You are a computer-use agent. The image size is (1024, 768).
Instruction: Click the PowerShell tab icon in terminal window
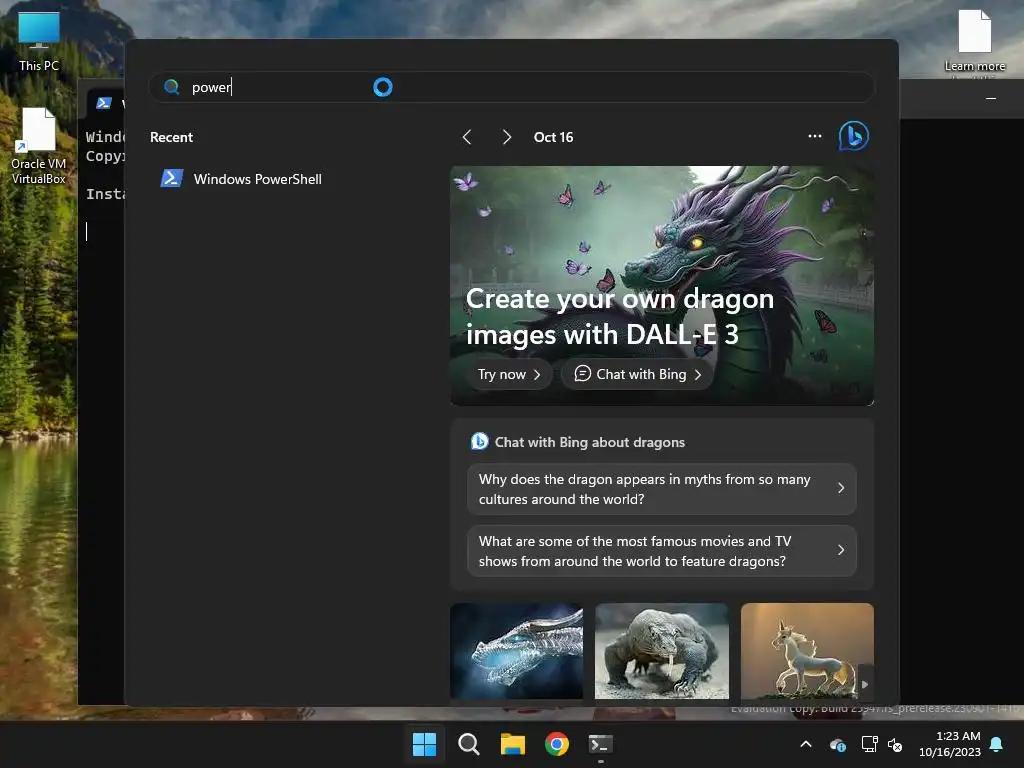click(104, 103)
